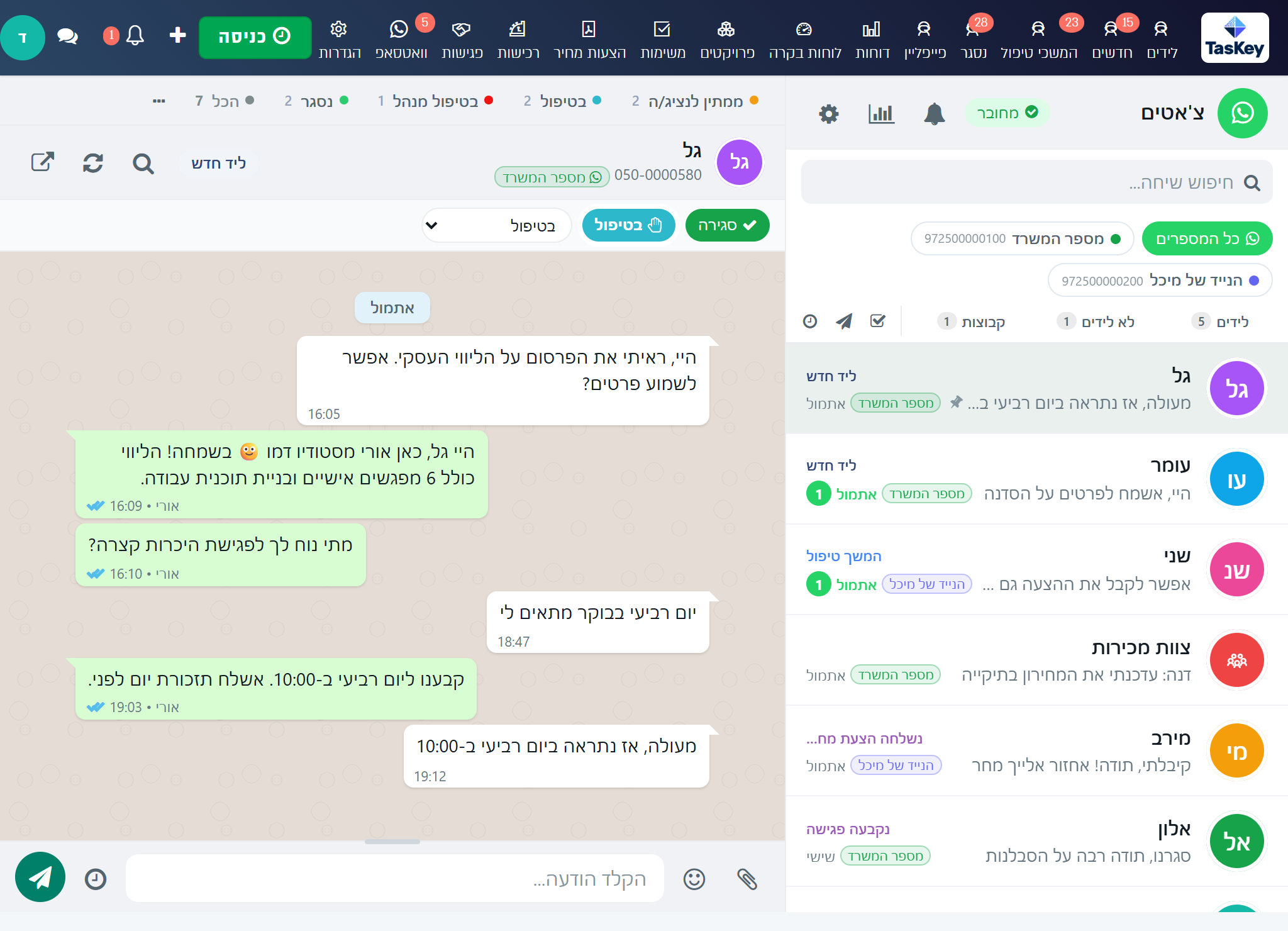Click the message input field
Screen dimensions: 1288x931
(395, 879)
